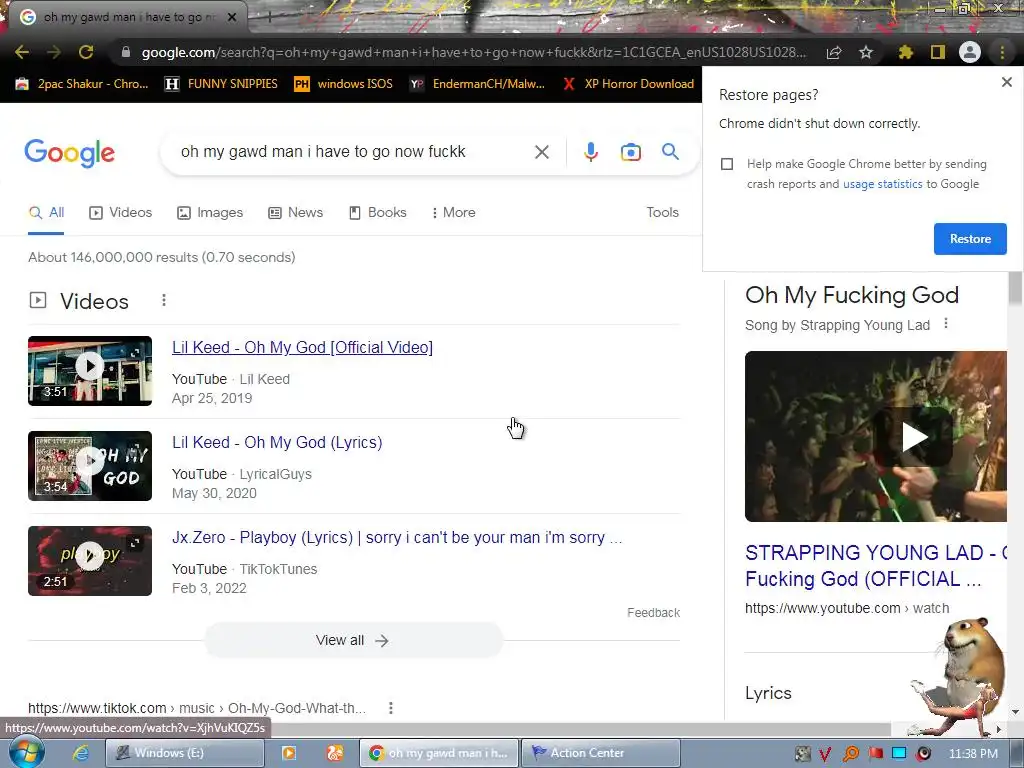Click the Feedback link under videos
Viewport: 1024px width, 768px height.
click(x=654, y=613)
